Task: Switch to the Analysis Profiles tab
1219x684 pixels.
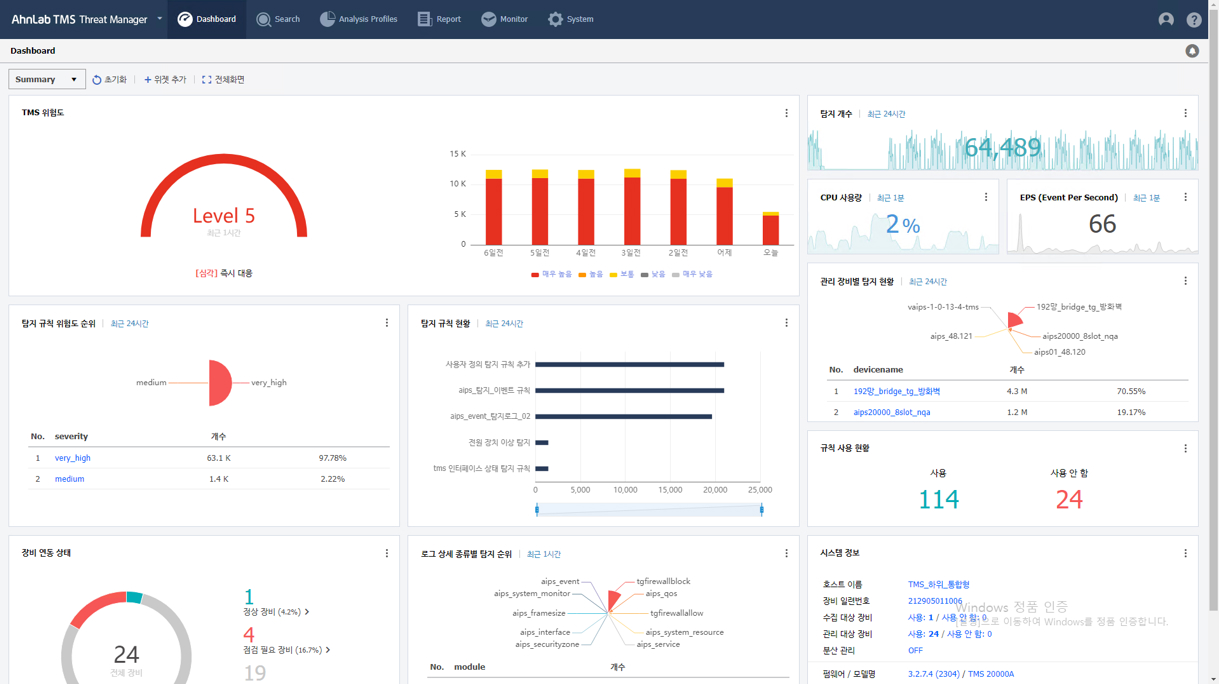Action: 358,19
